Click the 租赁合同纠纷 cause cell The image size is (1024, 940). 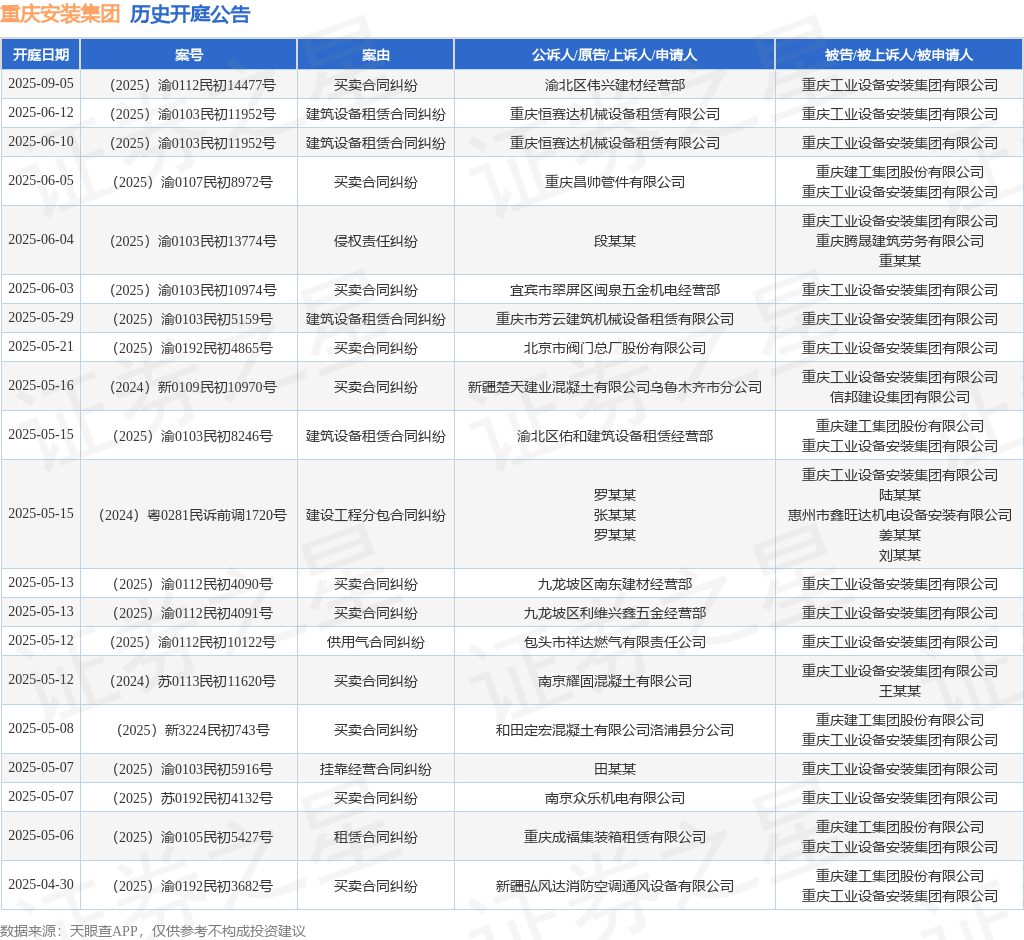click(x=376, y=837)
